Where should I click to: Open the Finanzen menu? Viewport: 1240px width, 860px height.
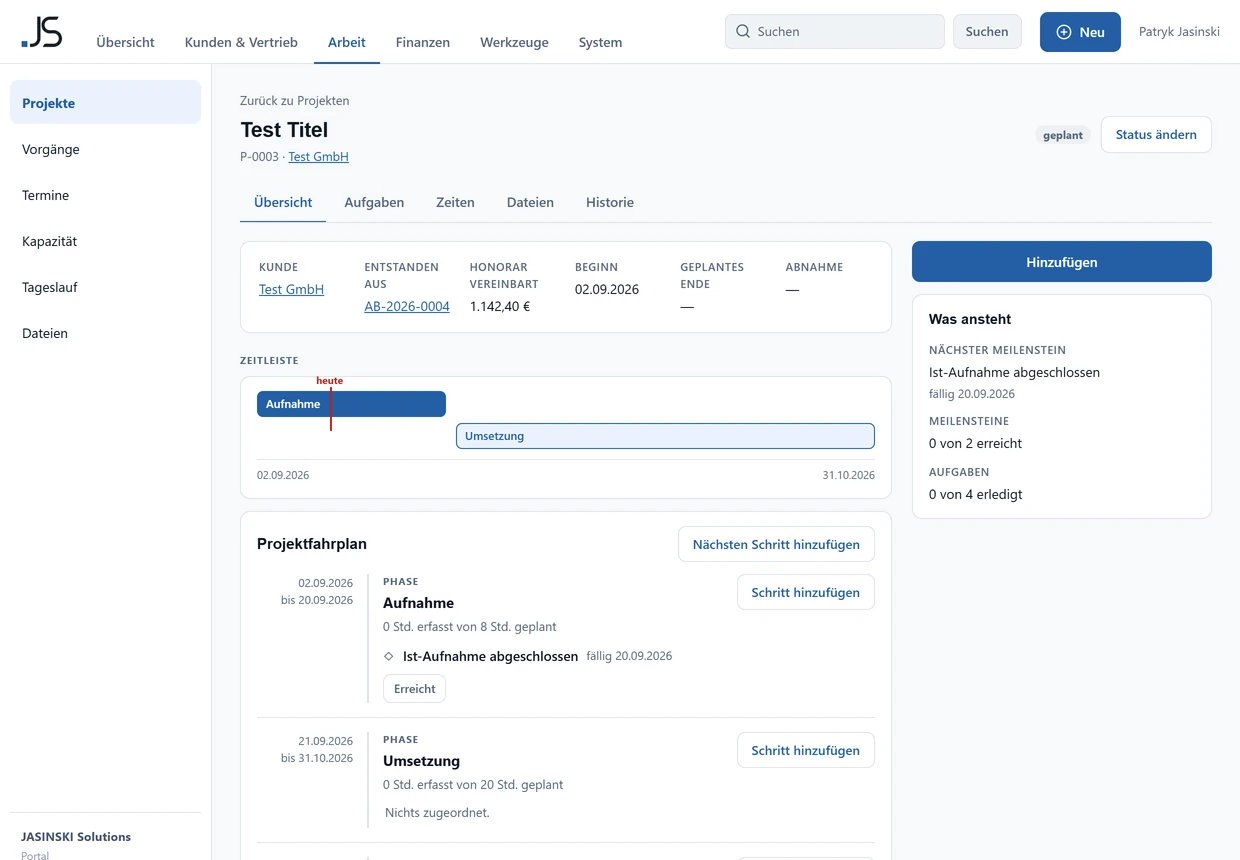point(423,42)
